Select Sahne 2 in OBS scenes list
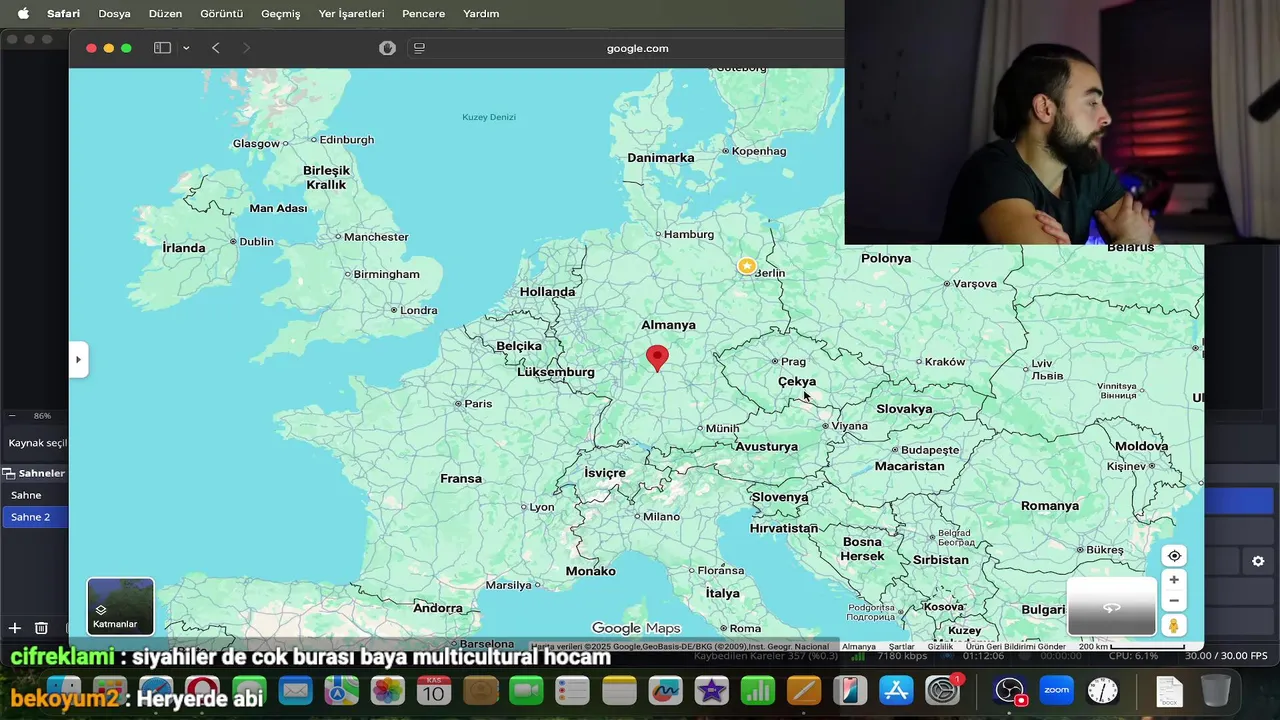Screen dimensions: 1280x720 (34, 517)
